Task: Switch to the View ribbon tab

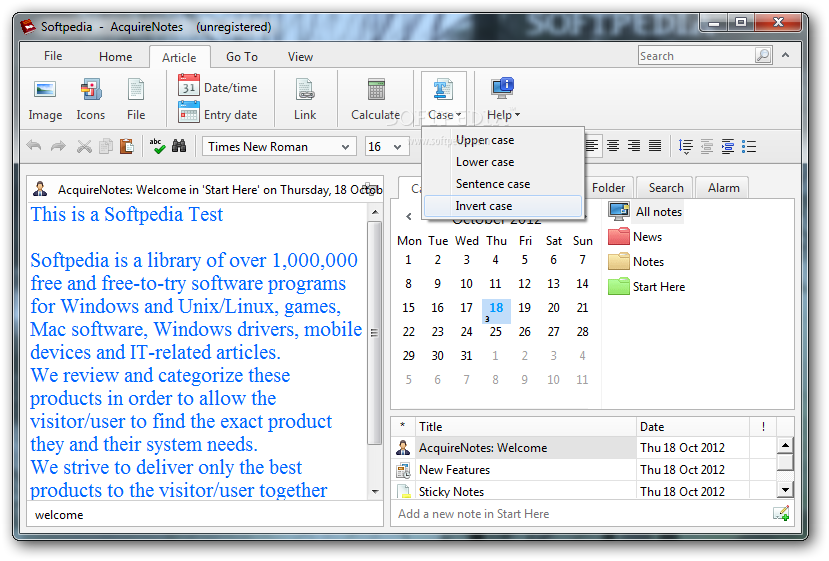Action: pos(300,57)
